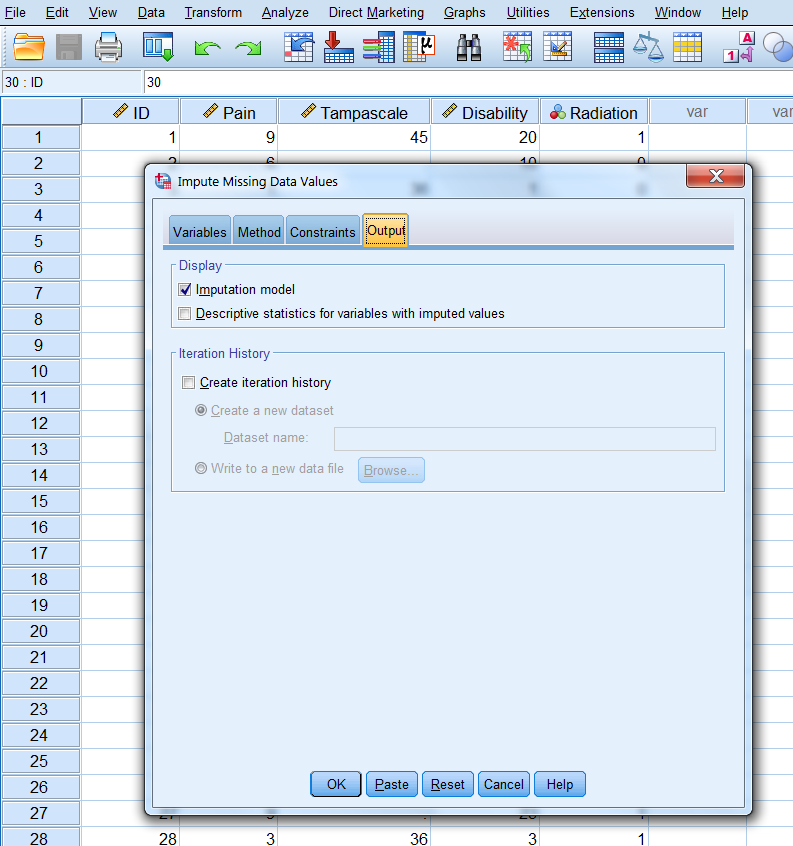Click the Save floppy disk icon
Screen dimensions: 793x846
69,47
